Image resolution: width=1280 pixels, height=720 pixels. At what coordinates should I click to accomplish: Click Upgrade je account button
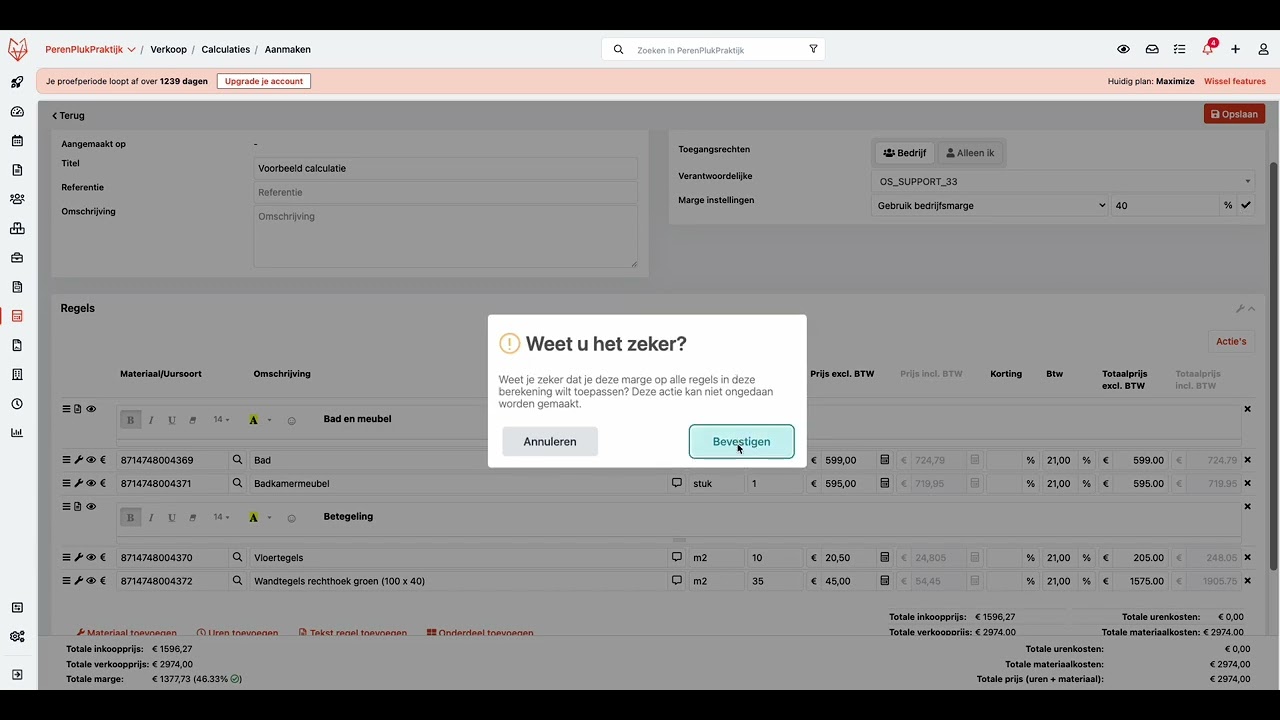[x=264, y=81]
